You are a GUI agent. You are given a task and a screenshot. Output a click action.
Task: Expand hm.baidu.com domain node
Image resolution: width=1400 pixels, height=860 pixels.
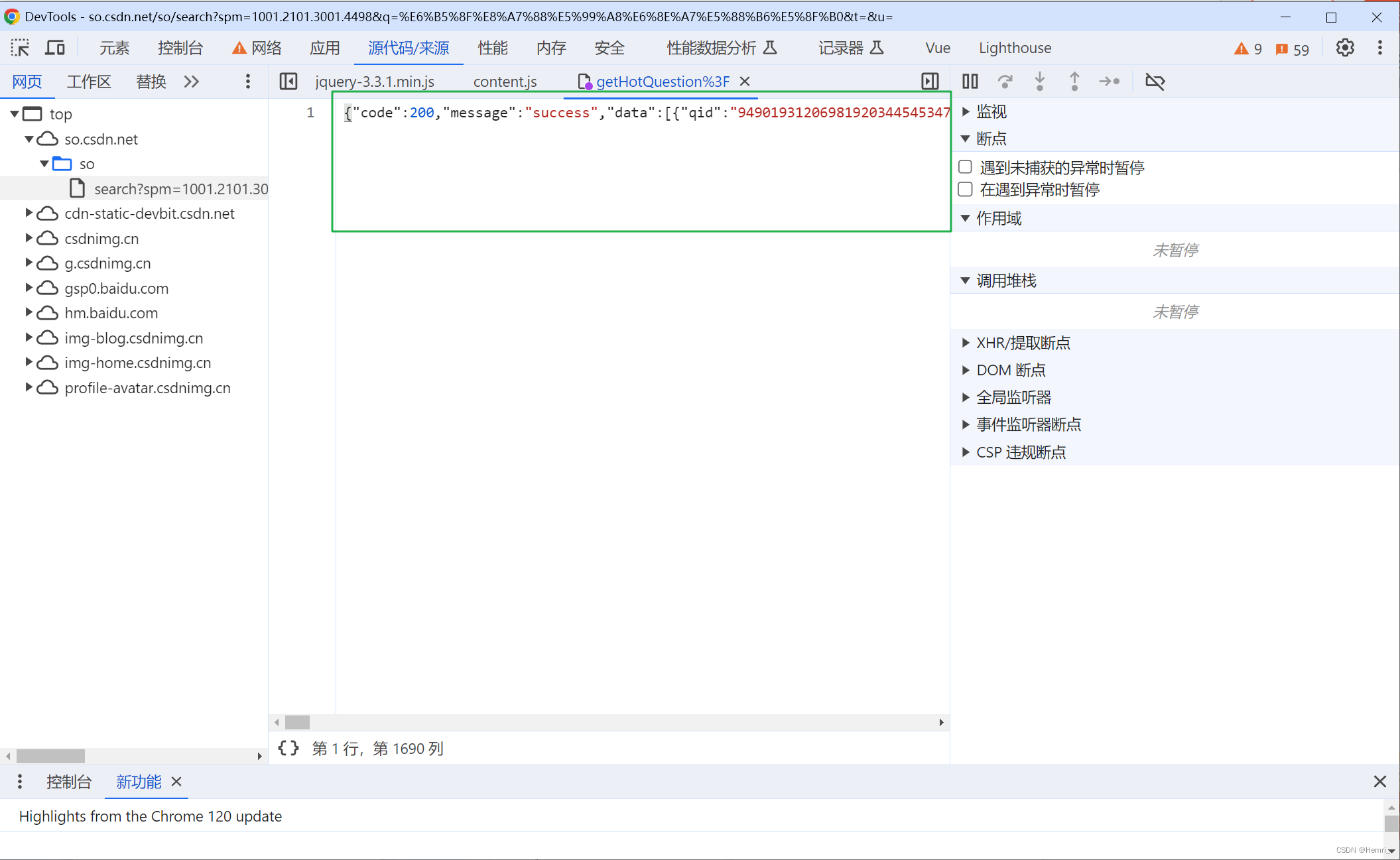(x=29, y=312)
